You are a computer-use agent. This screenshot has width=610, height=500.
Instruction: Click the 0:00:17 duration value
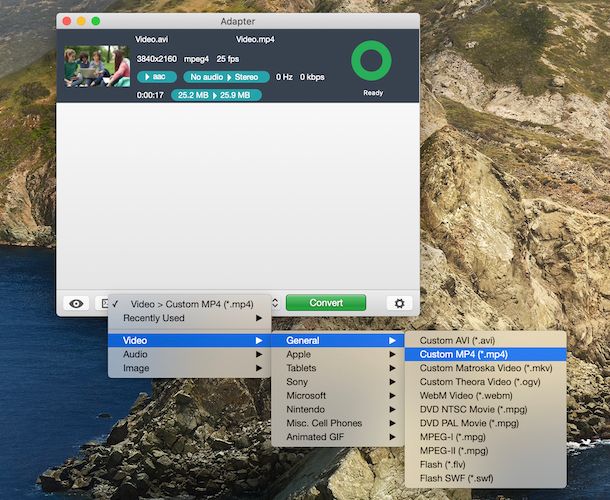(150, 95)
